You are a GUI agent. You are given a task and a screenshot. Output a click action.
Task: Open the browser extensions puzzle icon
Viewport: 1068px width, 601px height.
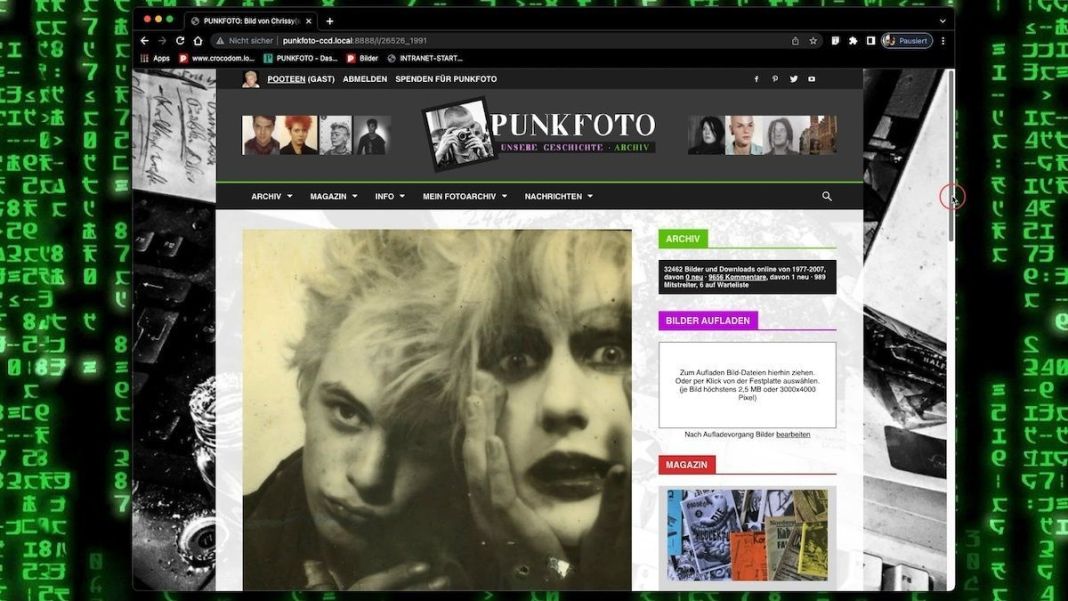pos(853,41)
